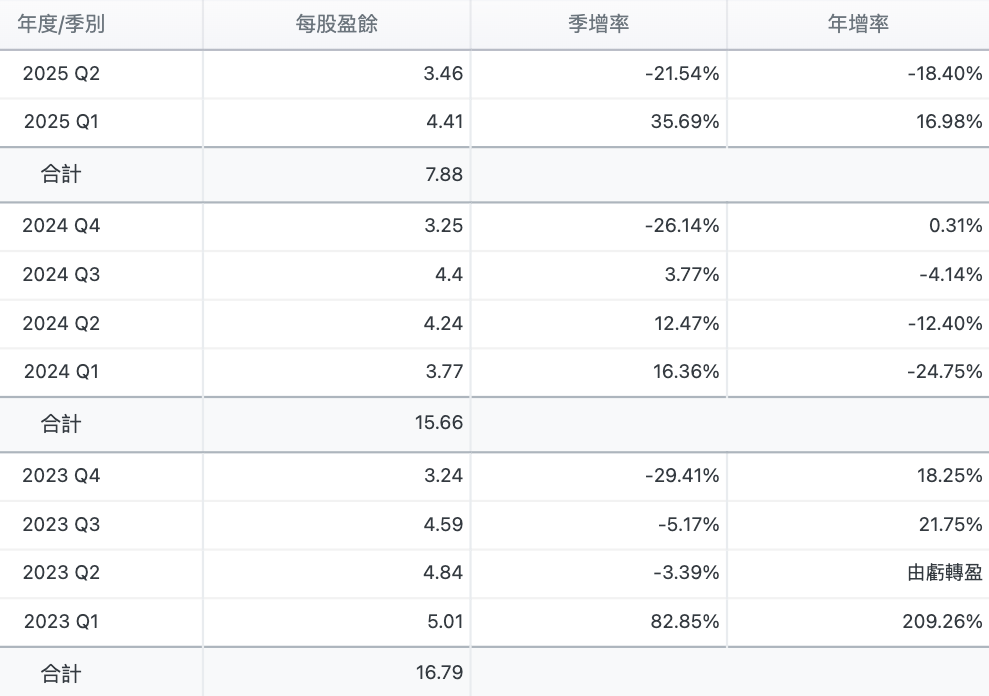Screen dimensions: 989x696
Task: Click the 年度/季別 column header
Action: 61,25
